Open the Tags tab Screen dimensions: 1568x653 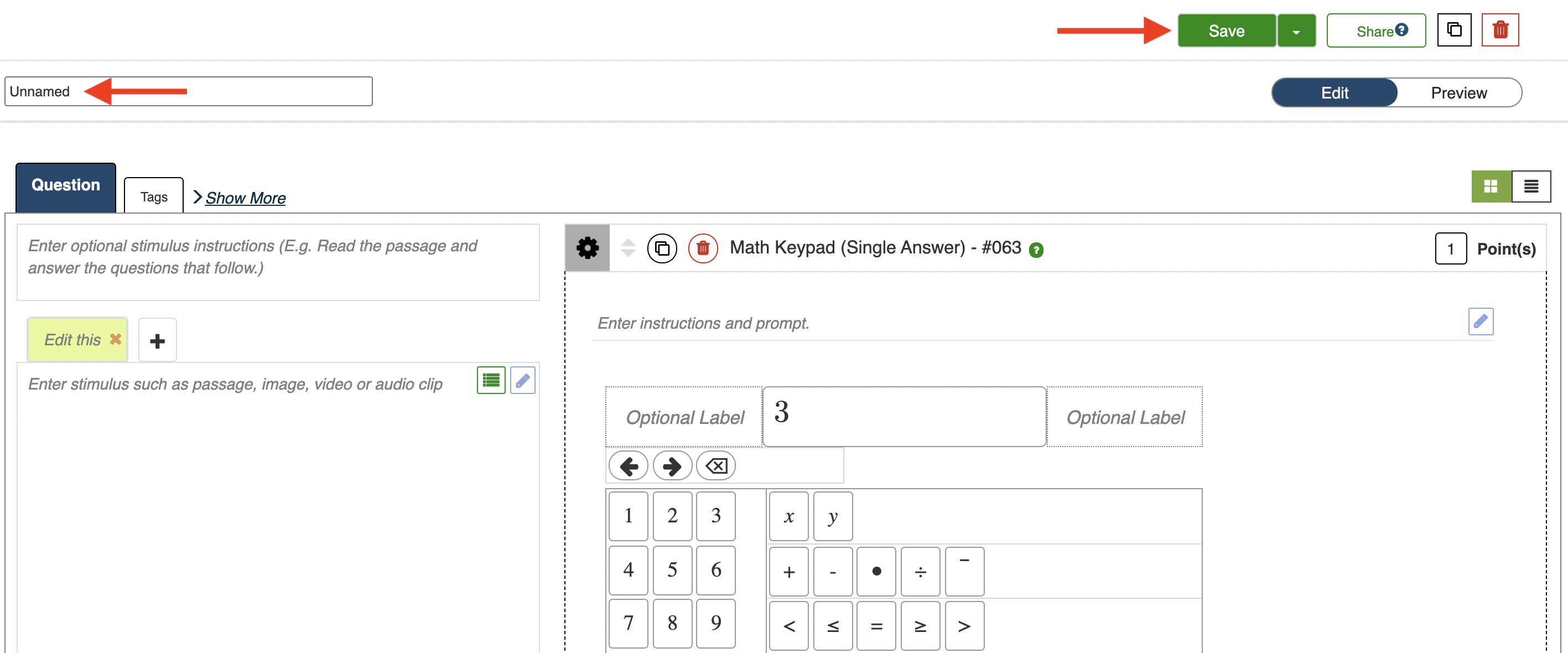[153, 196]
